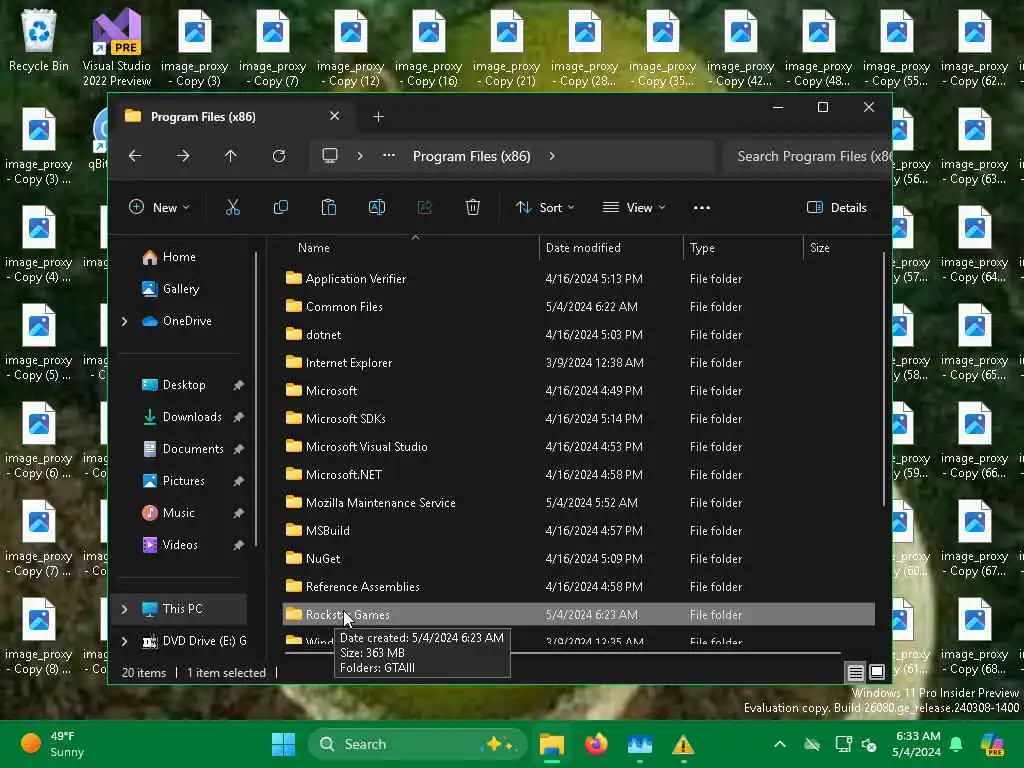Click the file list vertical scrollbar

click(884, 379)
